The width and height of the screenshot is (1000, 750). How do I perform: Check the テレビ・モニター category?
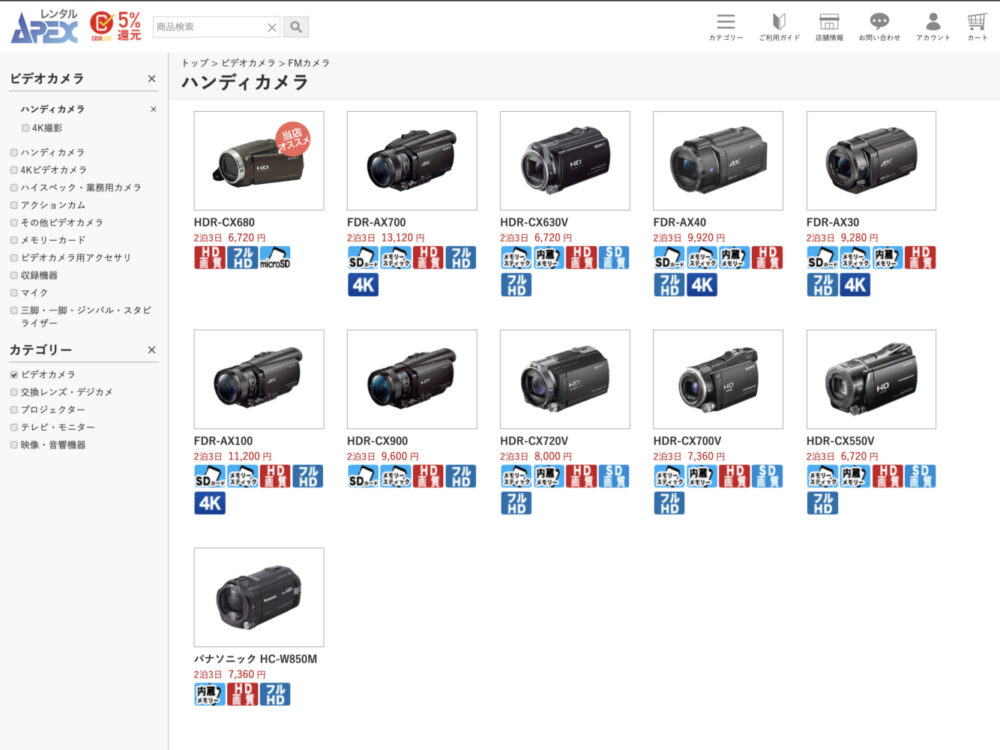coord(14,427)
